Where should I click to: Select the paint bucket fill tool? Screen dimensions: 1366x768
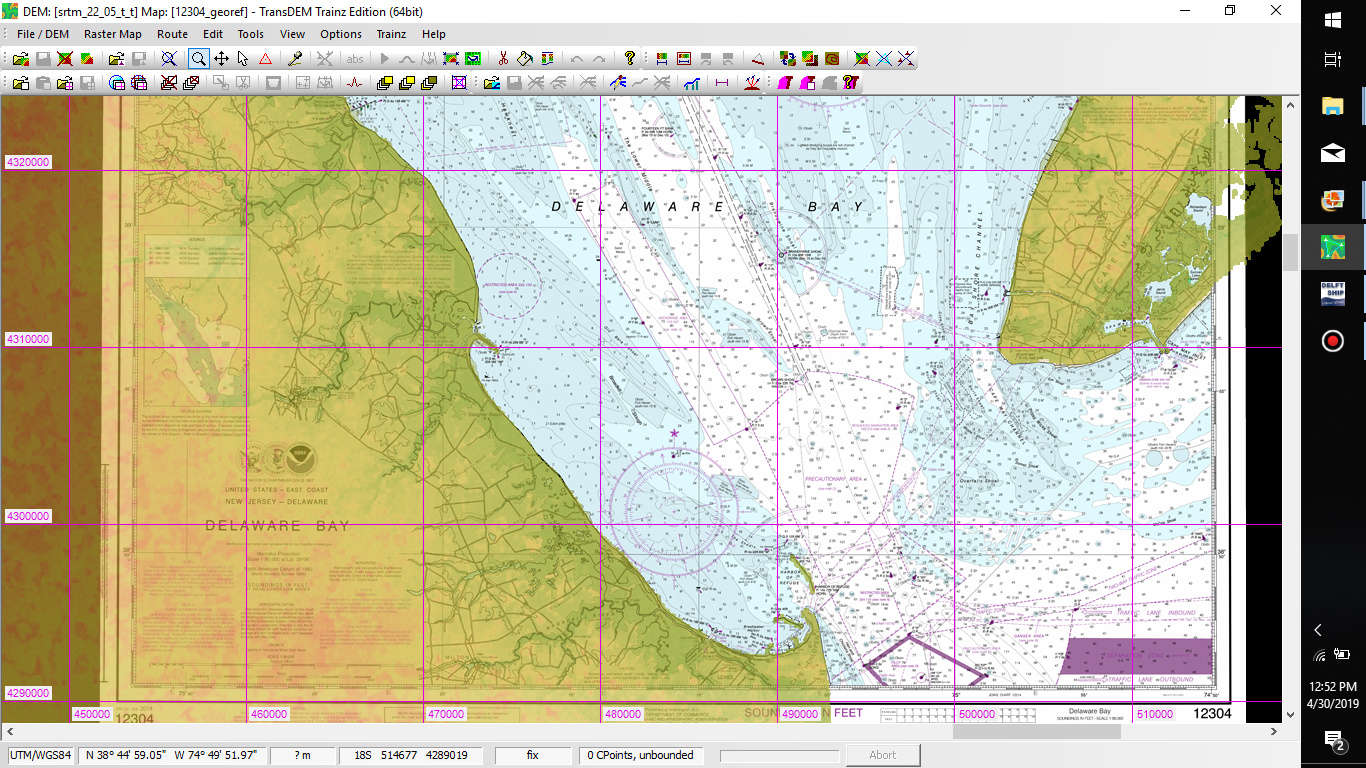pos(525,59)
